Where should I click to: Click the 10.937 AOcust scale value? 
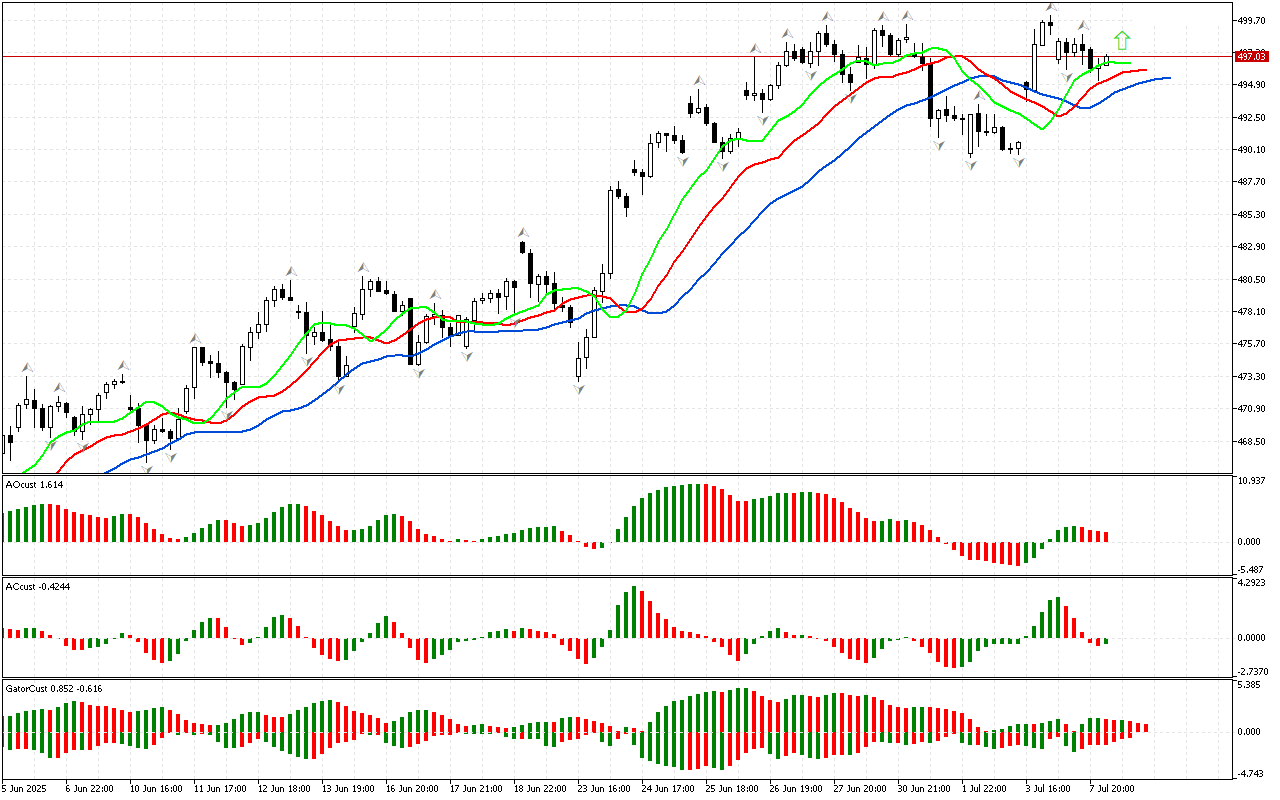pyautogui.click(x=1252, y=481)
